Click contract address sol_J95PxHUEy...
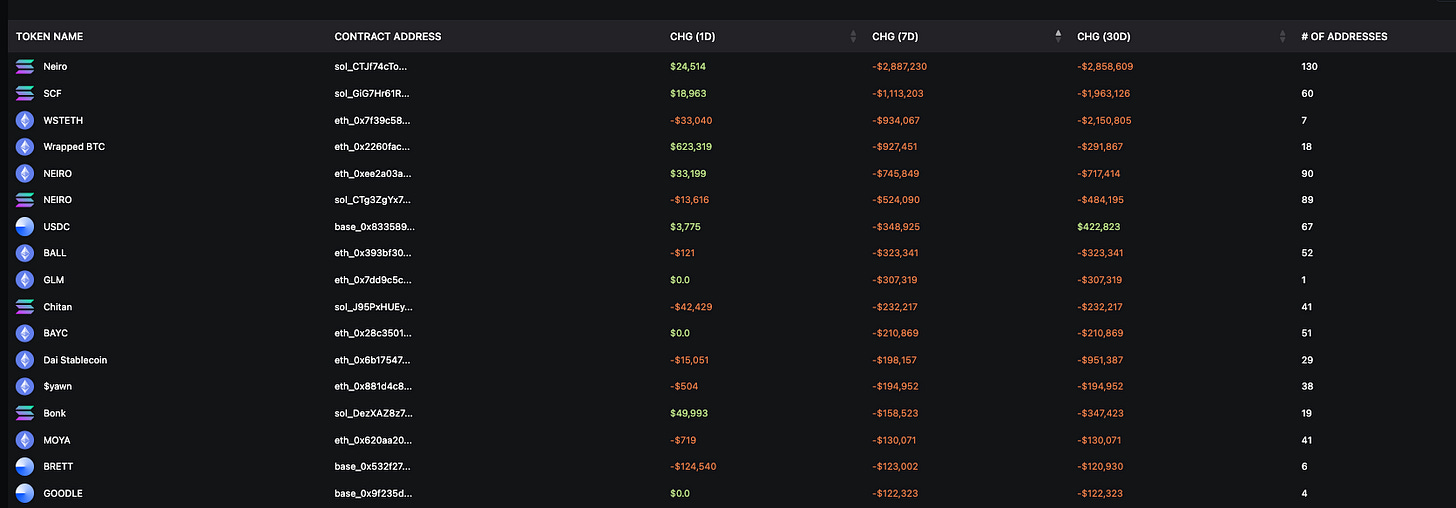The image size is (1456, 508). [x=373, y=307]
